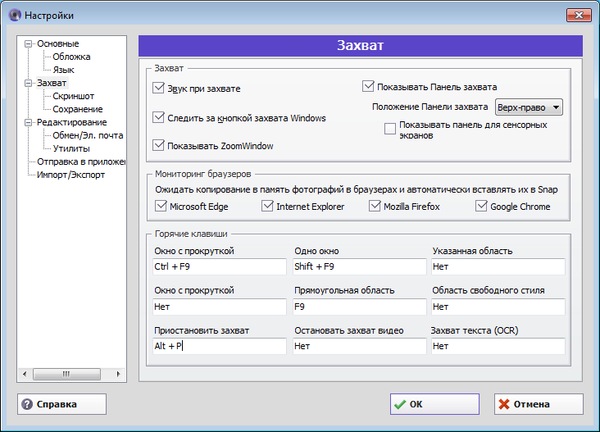
Task: Select Язык in the settings tree
Action: (64, 70)
